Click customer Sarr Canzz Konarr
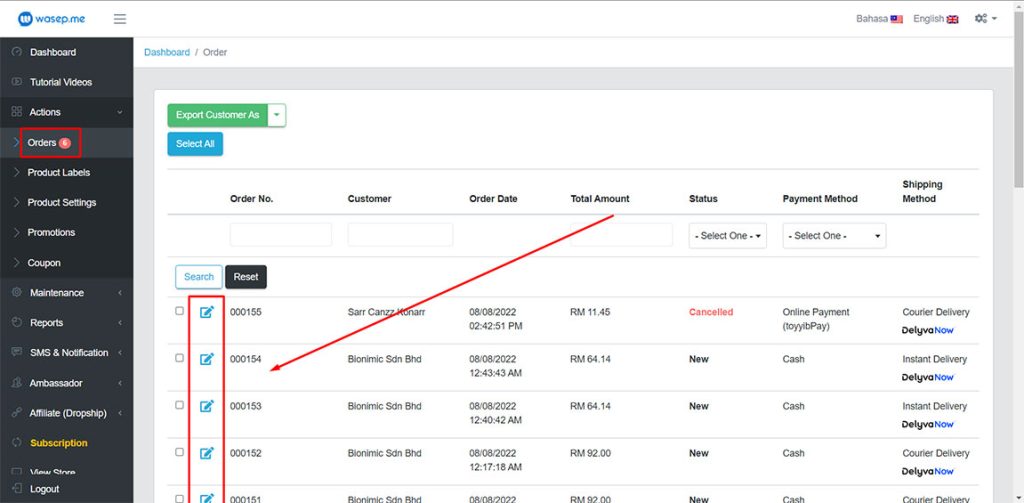Image resolution: width=1024 pixels, height=503 pixels. coord(386,312)
